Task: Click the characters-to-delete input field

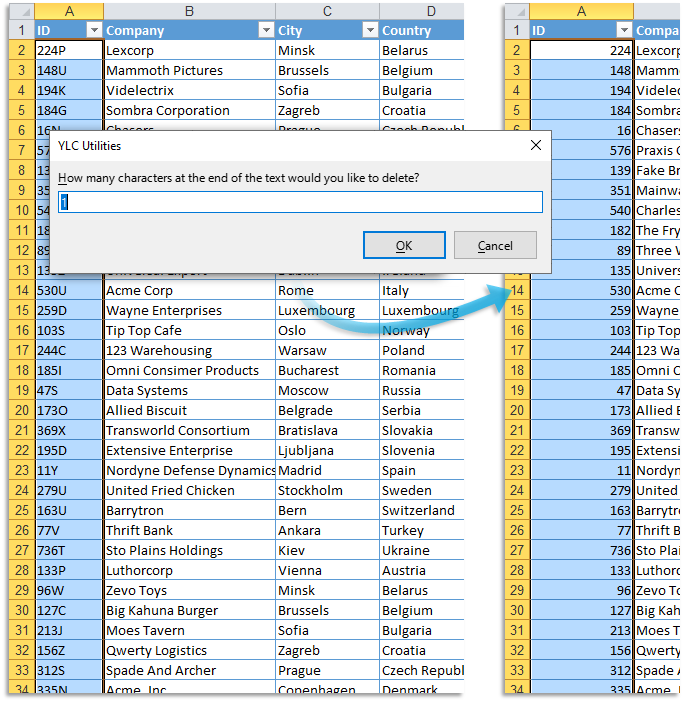Action: pos(300,202)
